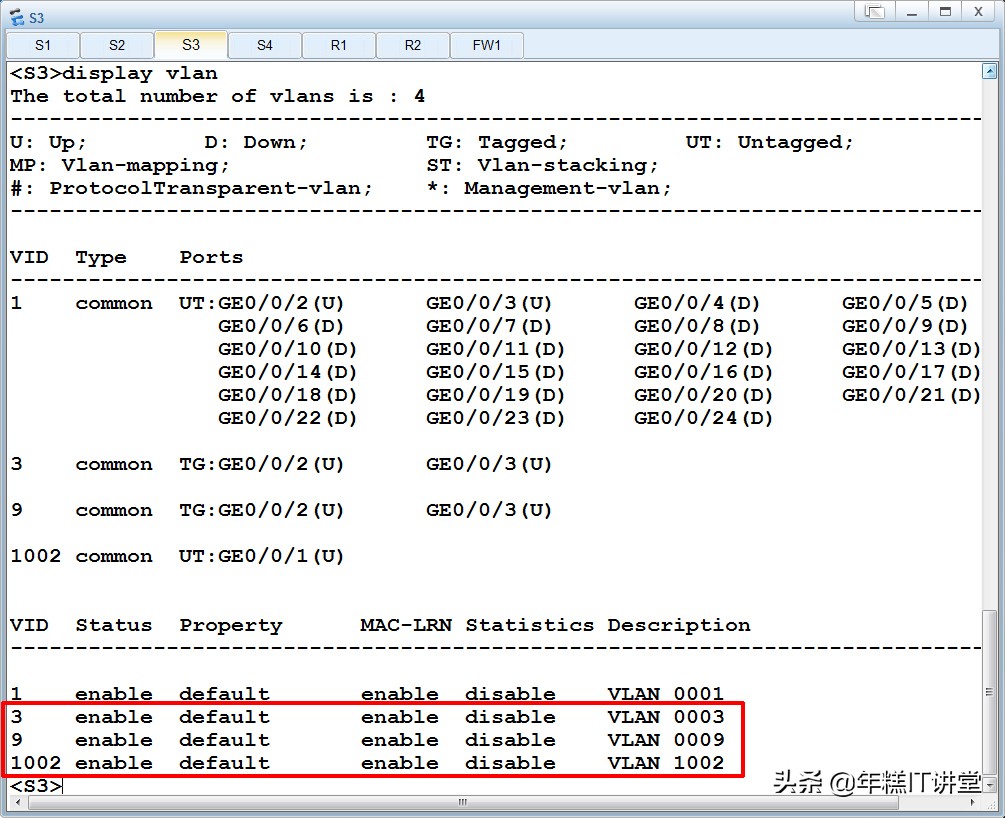Image resolution: width=1005 pixels, height=818 pixels.
Task: Click the 'MAC-LRN' column header
Action: pos(406,625)
